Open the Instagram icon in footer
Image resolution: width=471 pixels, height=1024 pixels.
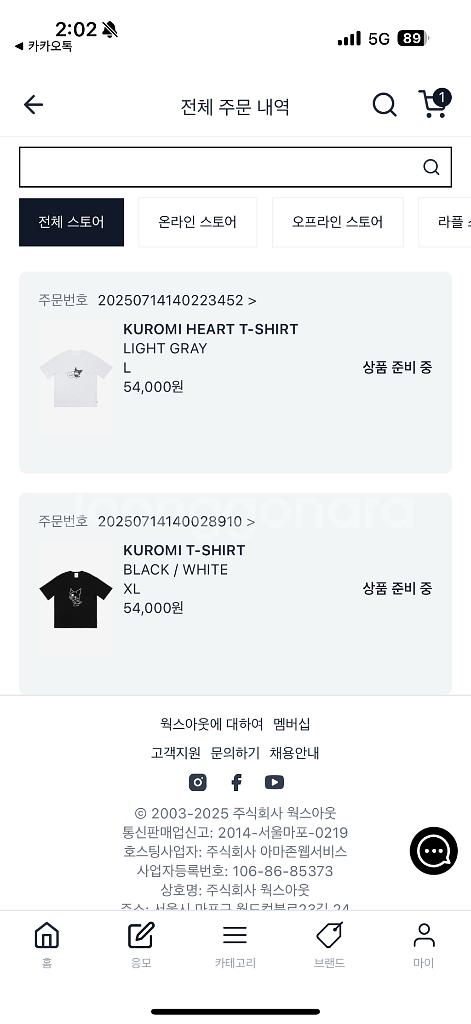pyautogui.click(x=198, y=782)
